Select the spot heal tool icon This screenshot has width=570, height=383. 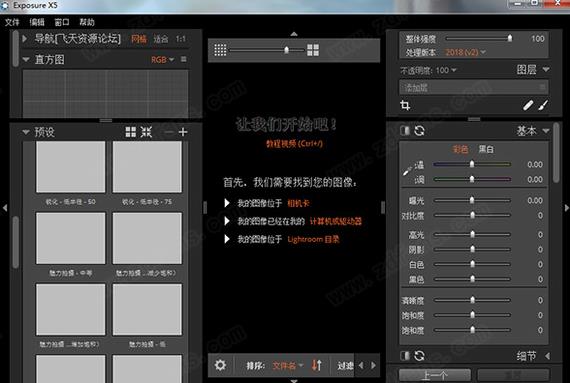[x=528, y=105]
